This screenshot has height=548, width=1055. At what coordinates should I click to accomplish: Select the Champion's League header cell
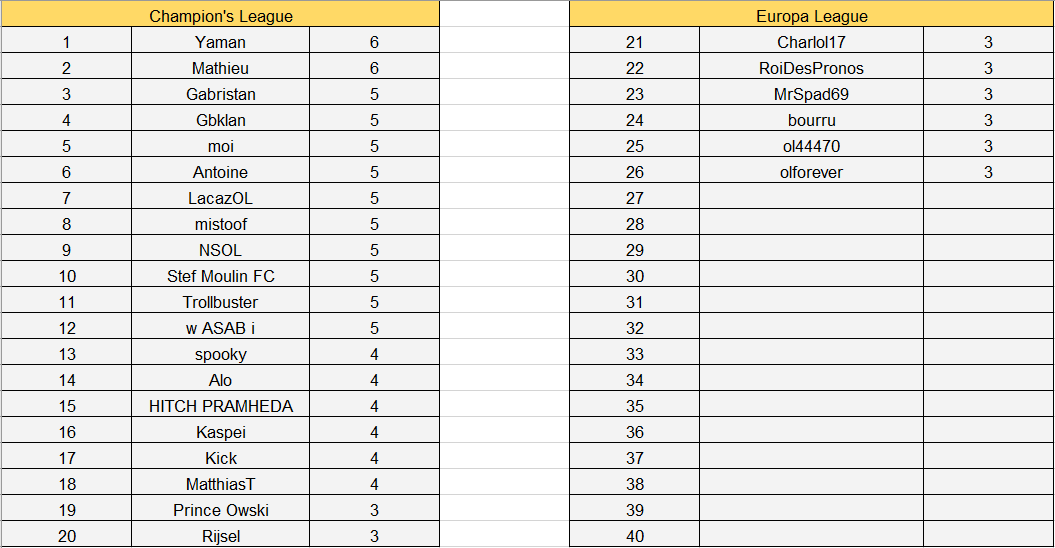(x=220, y=16)
